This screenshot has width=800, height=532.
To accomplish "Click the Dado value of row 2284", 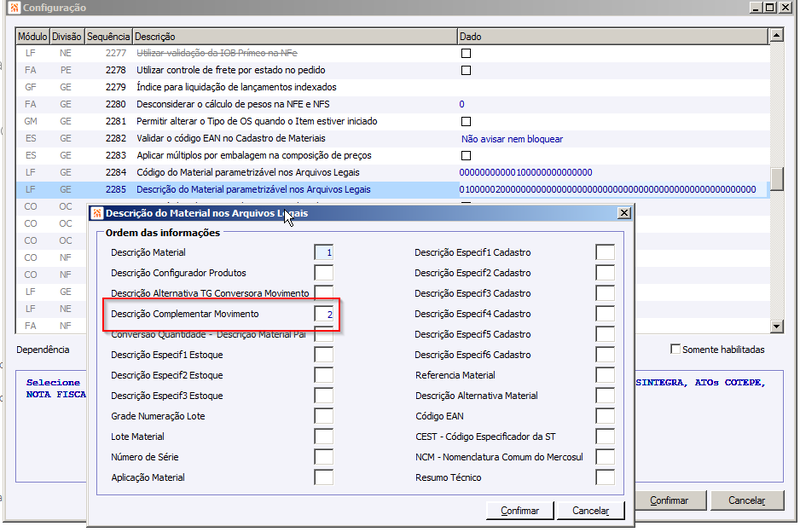I will tap(526, 172).
